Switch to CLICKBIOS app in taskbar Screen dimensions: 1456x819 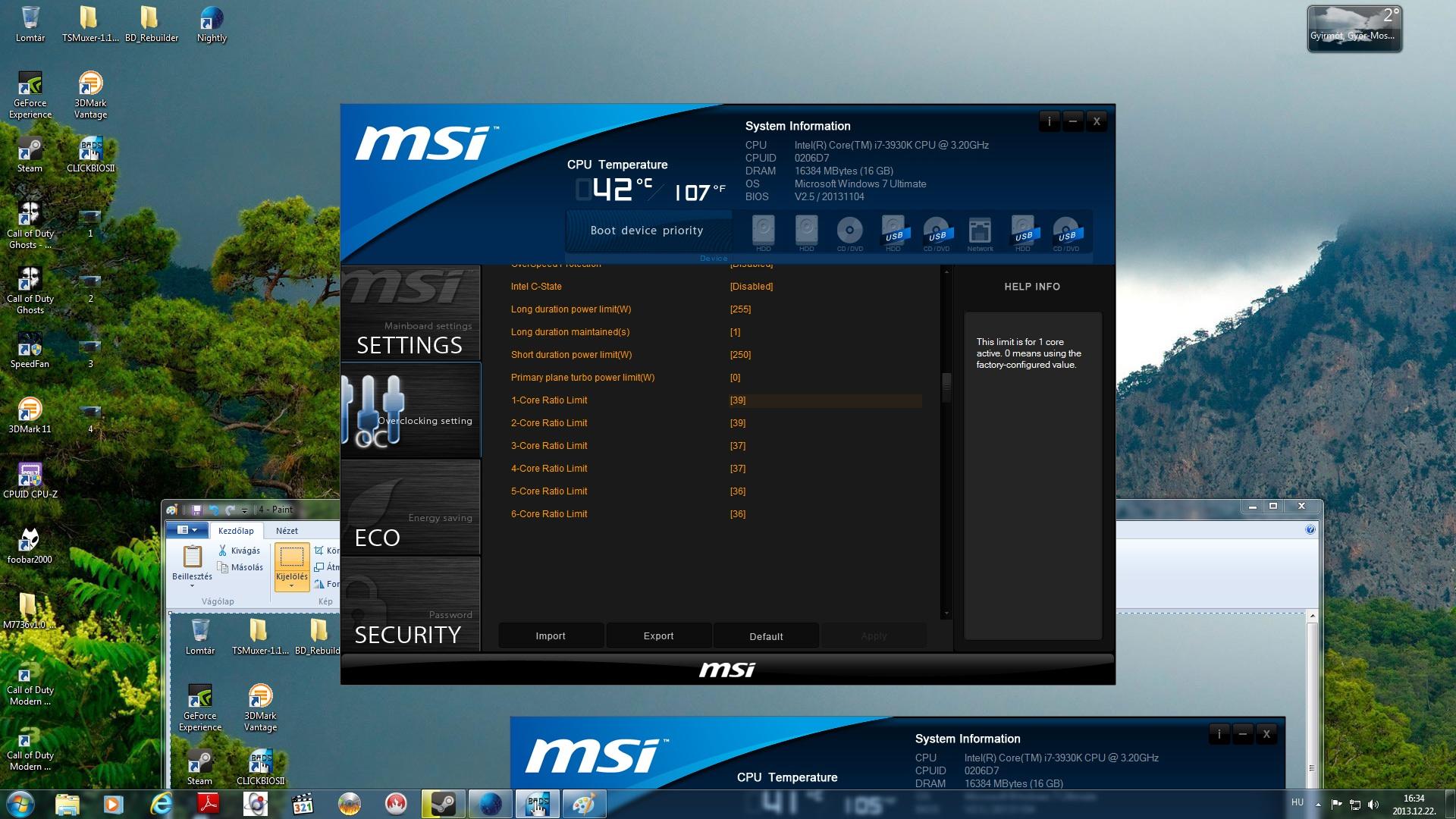coord(537,804)
